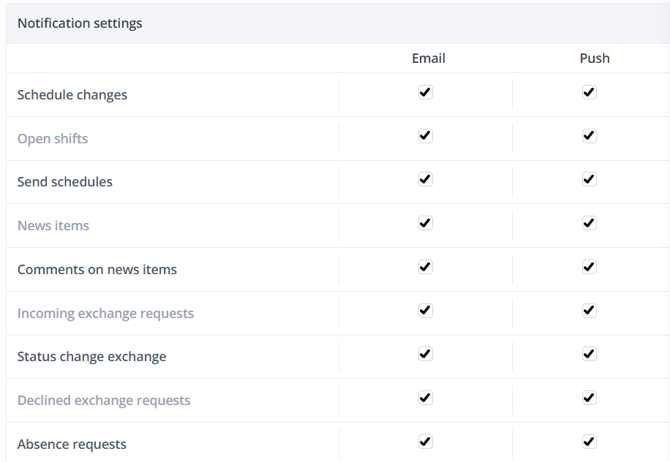Turn off Push for News items
The image size is (670, 462).
[589, 223]
